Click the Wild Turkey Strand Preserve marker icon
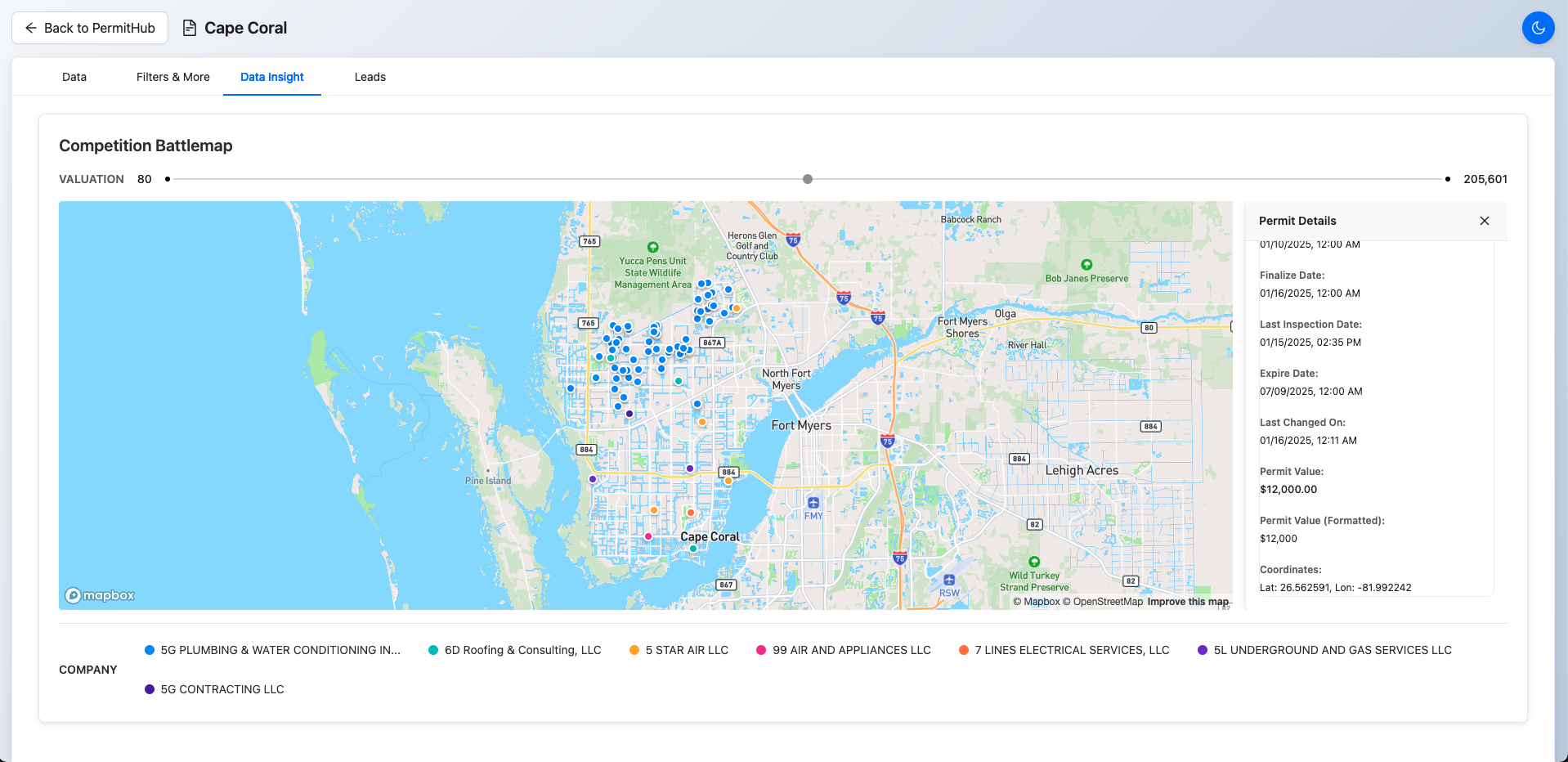 1034,562
